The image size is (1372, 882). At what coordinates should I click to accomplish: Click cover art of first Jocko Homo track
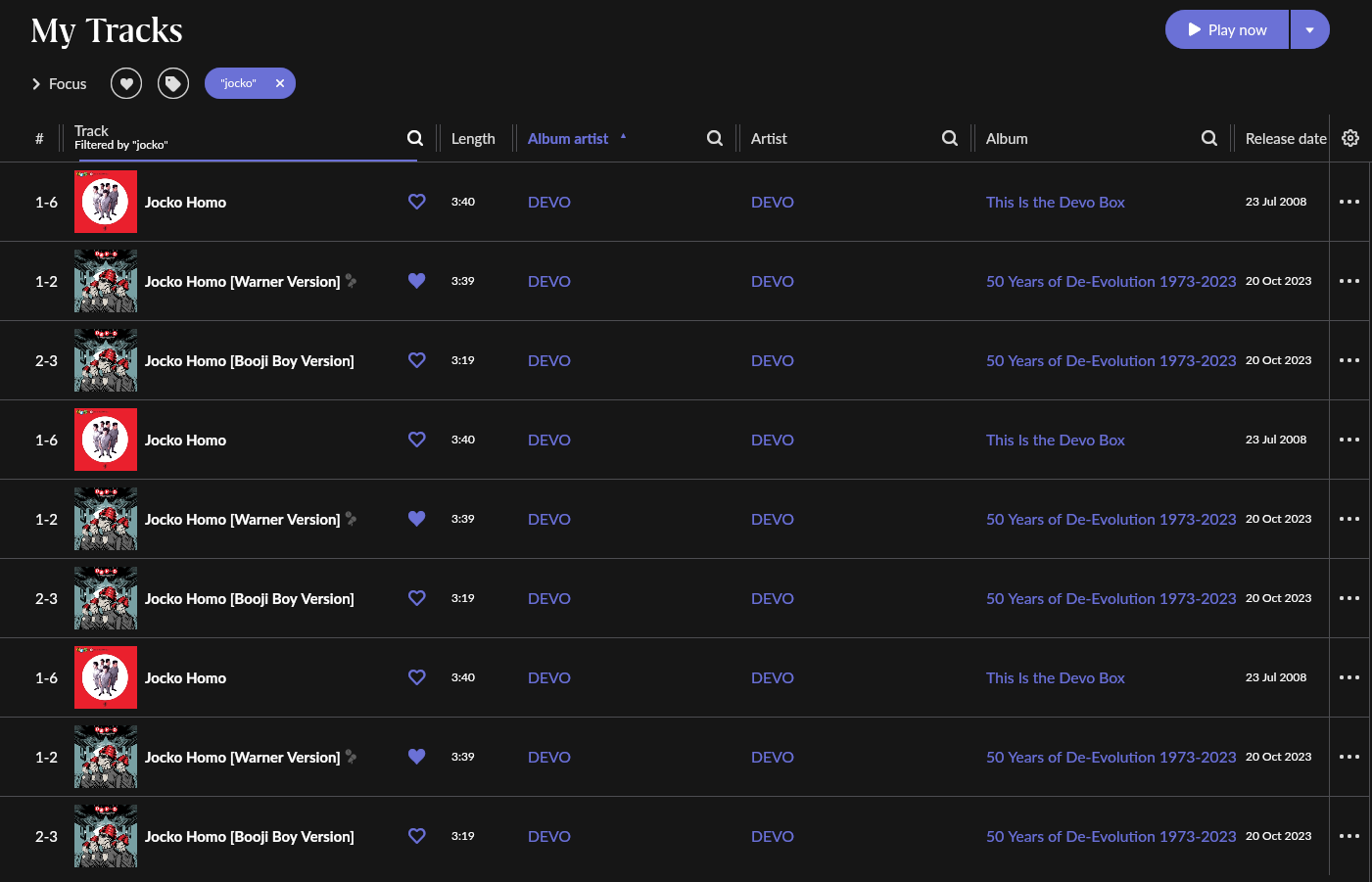coord(106,202)
